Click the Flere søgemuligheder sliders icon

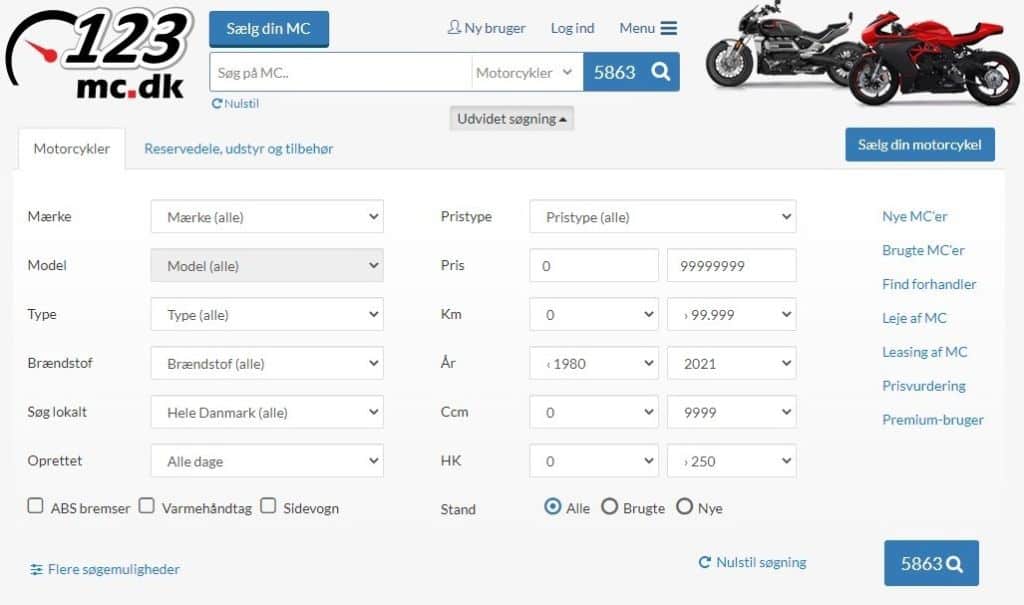37,570
